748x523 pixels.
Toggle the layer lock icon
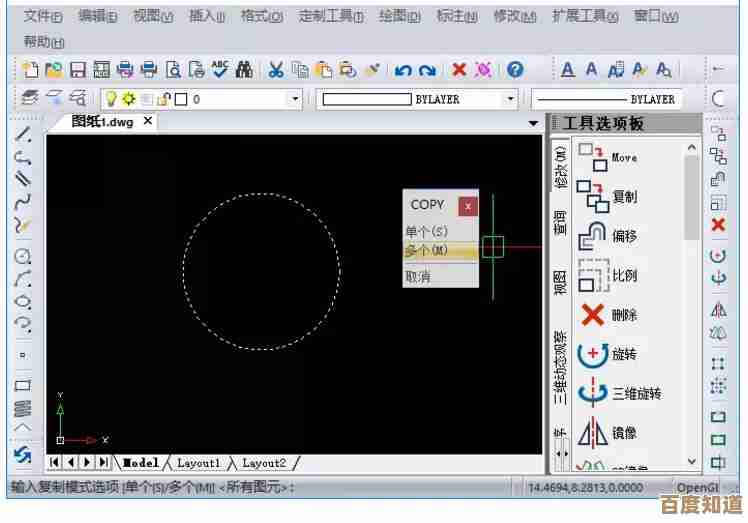point(163,99)
